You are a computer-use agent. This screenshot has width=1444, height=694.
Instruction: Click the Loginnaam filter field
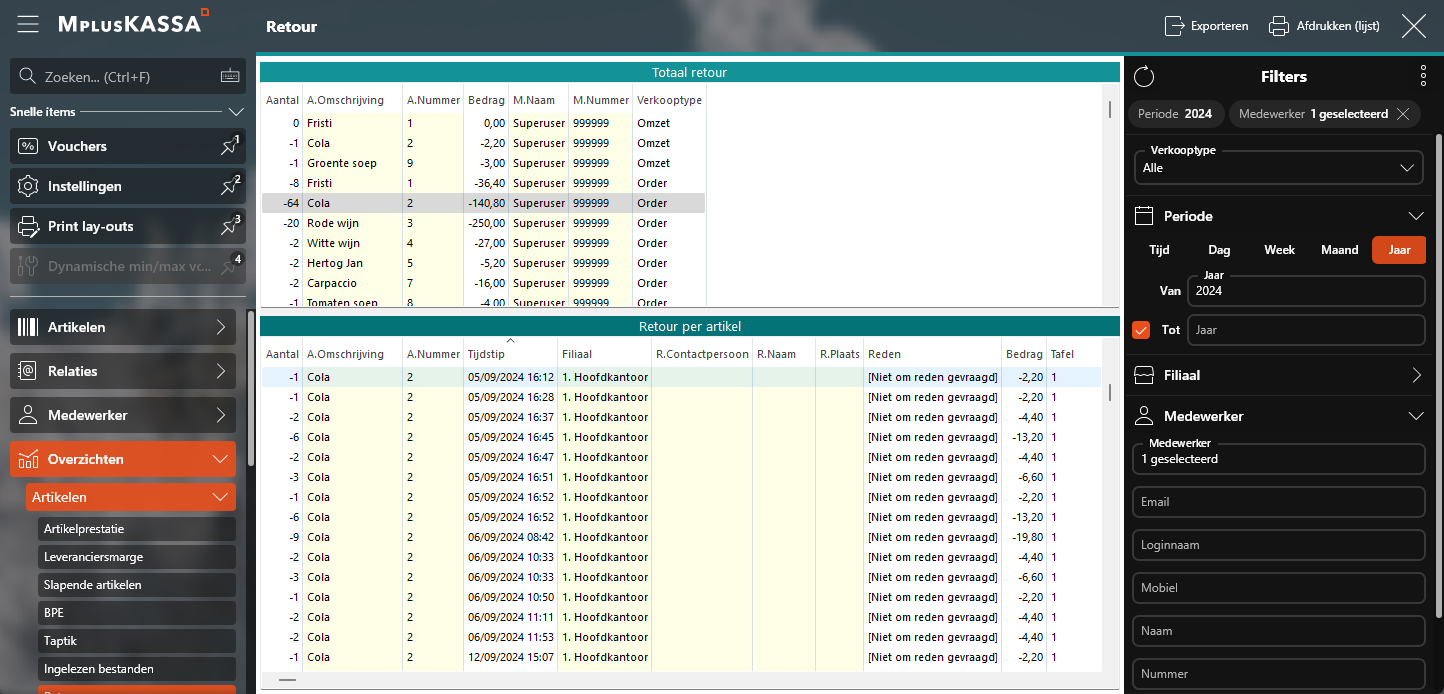click(1279, 545)
